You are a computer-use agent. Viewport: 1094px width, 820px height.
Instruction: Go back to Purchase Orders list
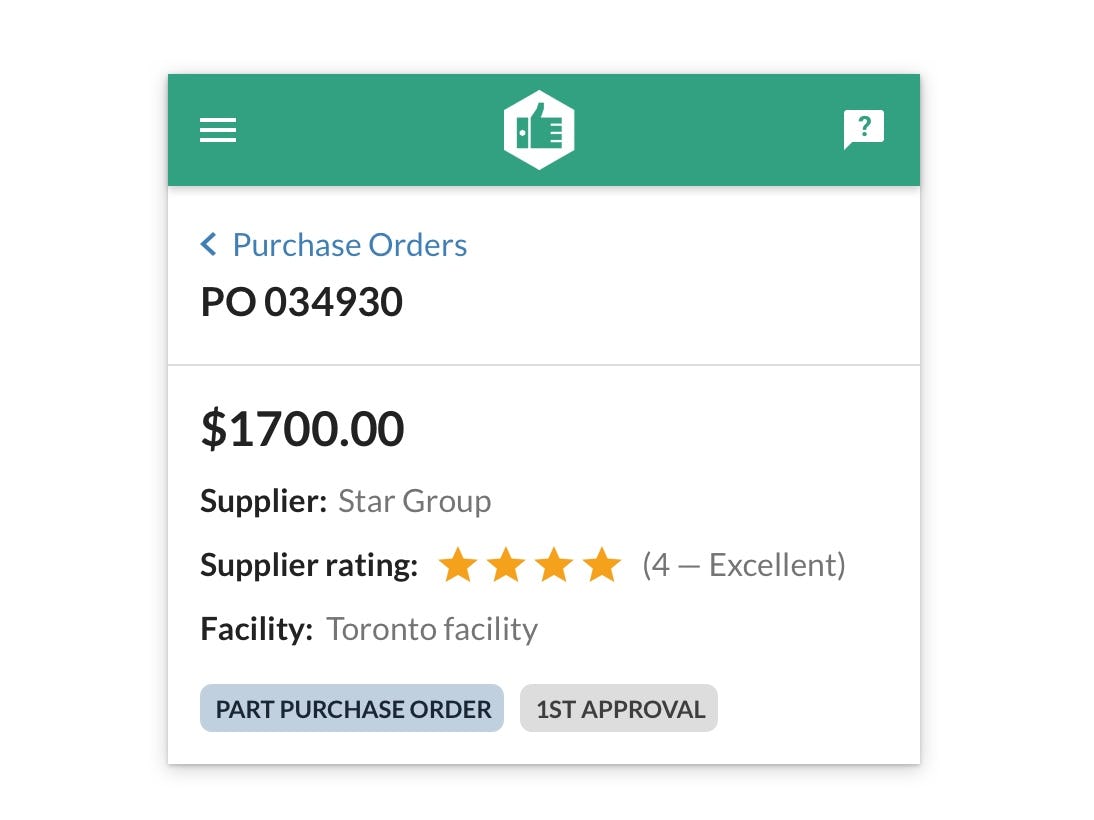(x=349, y=245)
